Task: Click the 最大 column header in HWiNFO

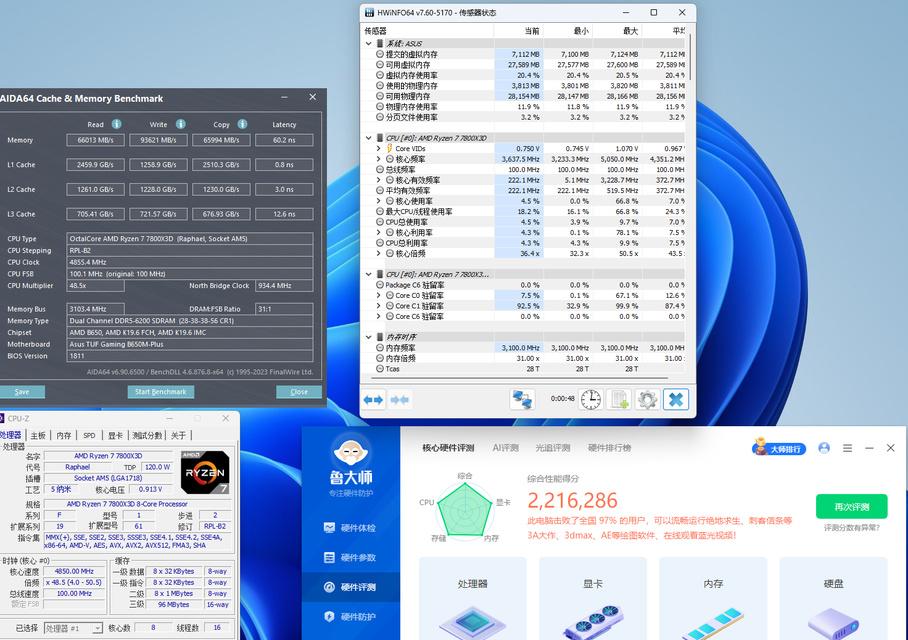Action: [x=631, y=31]
